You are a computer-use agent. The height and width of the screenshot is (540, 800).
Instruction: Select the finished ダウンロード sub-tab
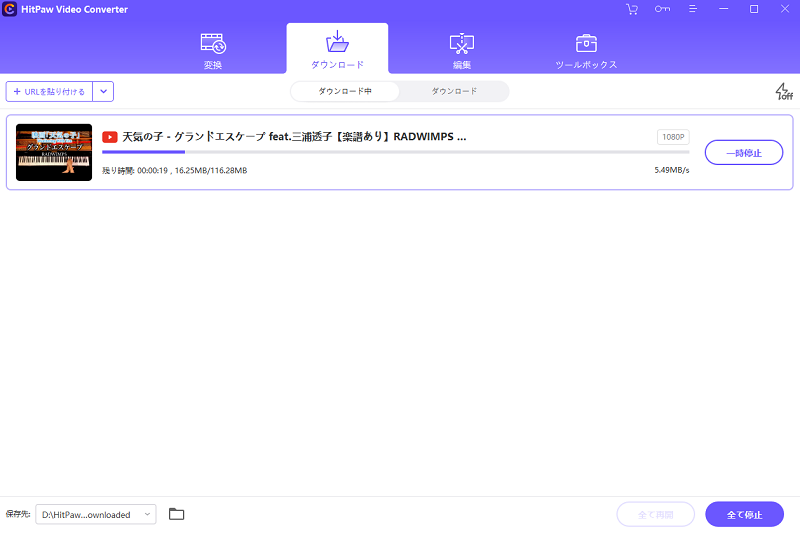point(454,91)
